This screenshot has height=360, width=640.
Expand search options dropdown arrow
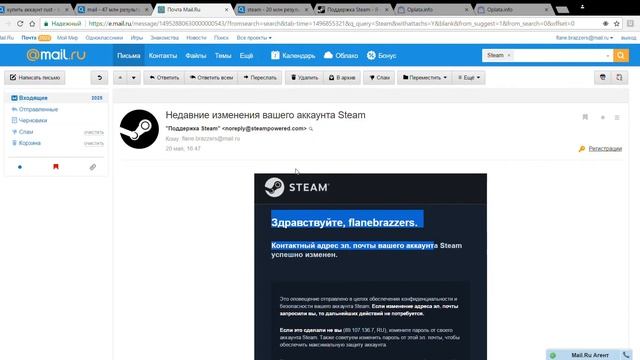point(607,56)
